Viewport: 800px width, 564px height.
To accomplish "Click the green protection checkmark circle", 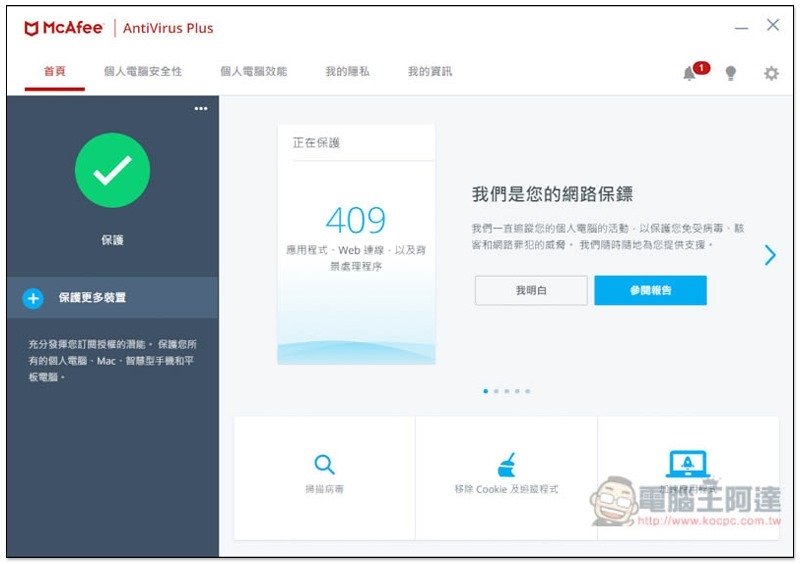I will coord(113,170).
